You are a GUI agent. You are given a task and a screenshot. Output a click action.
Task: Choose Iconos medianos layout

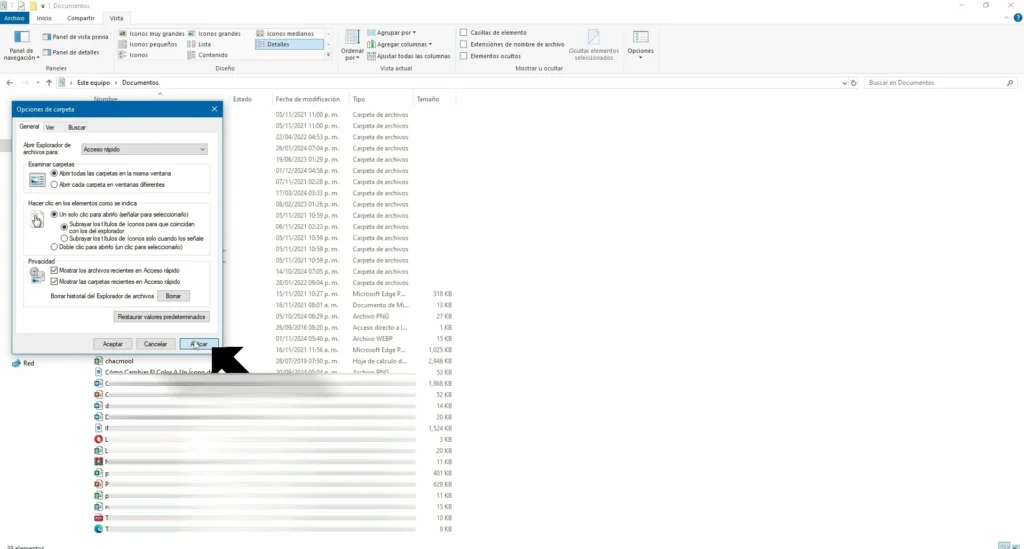click(285, 33)
